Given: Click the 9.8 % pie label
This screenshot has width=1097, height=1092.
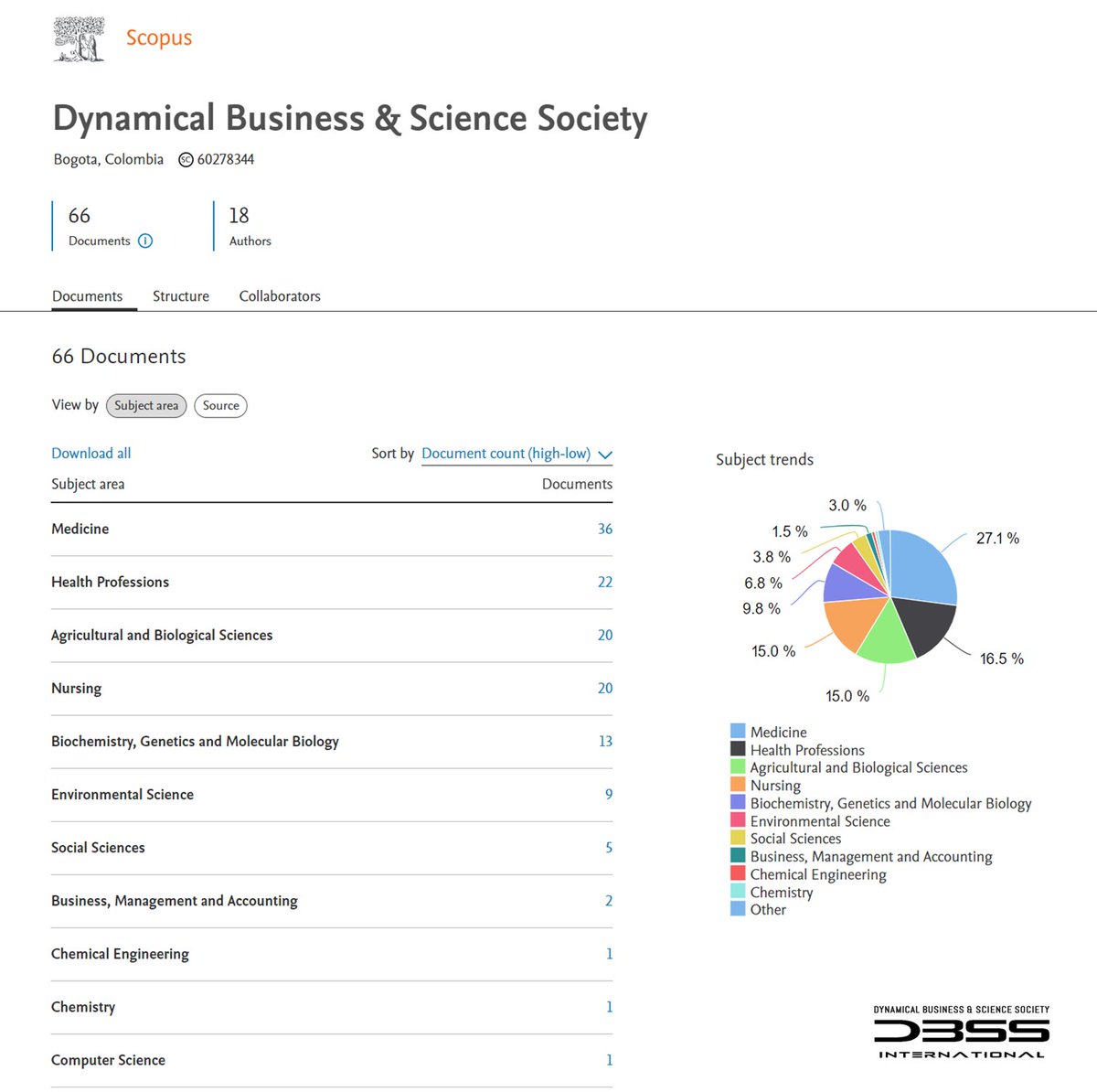Looking at the screenshot, I should [x=762, y=608].
